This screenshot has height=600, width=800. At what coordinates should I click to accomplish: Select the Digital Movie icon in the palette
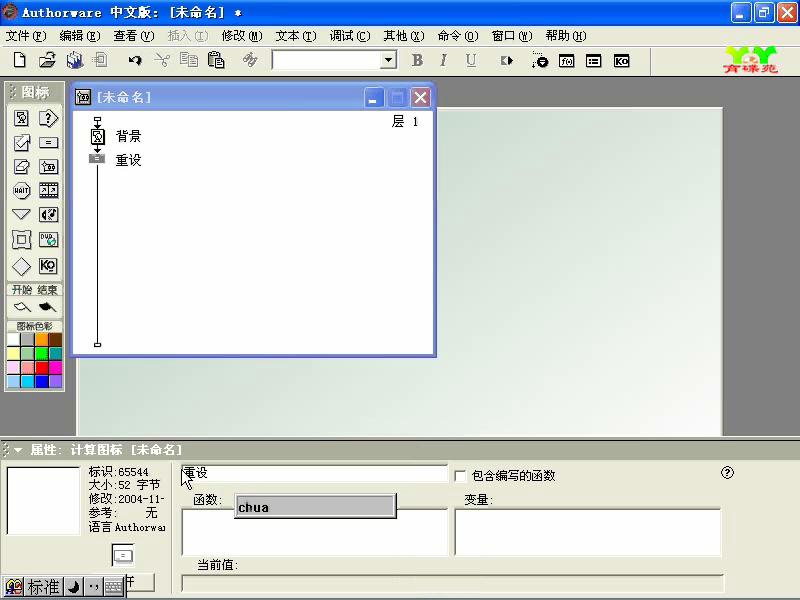click(x=48, y=190)
